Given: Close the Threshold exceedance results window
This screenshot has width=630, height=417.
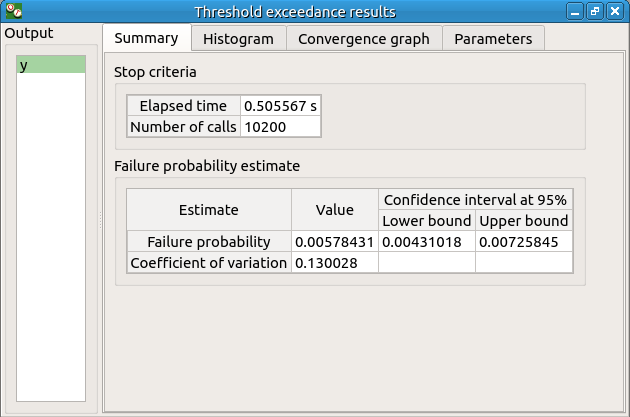Looking at the screenshot, I should tap(615, 12).
